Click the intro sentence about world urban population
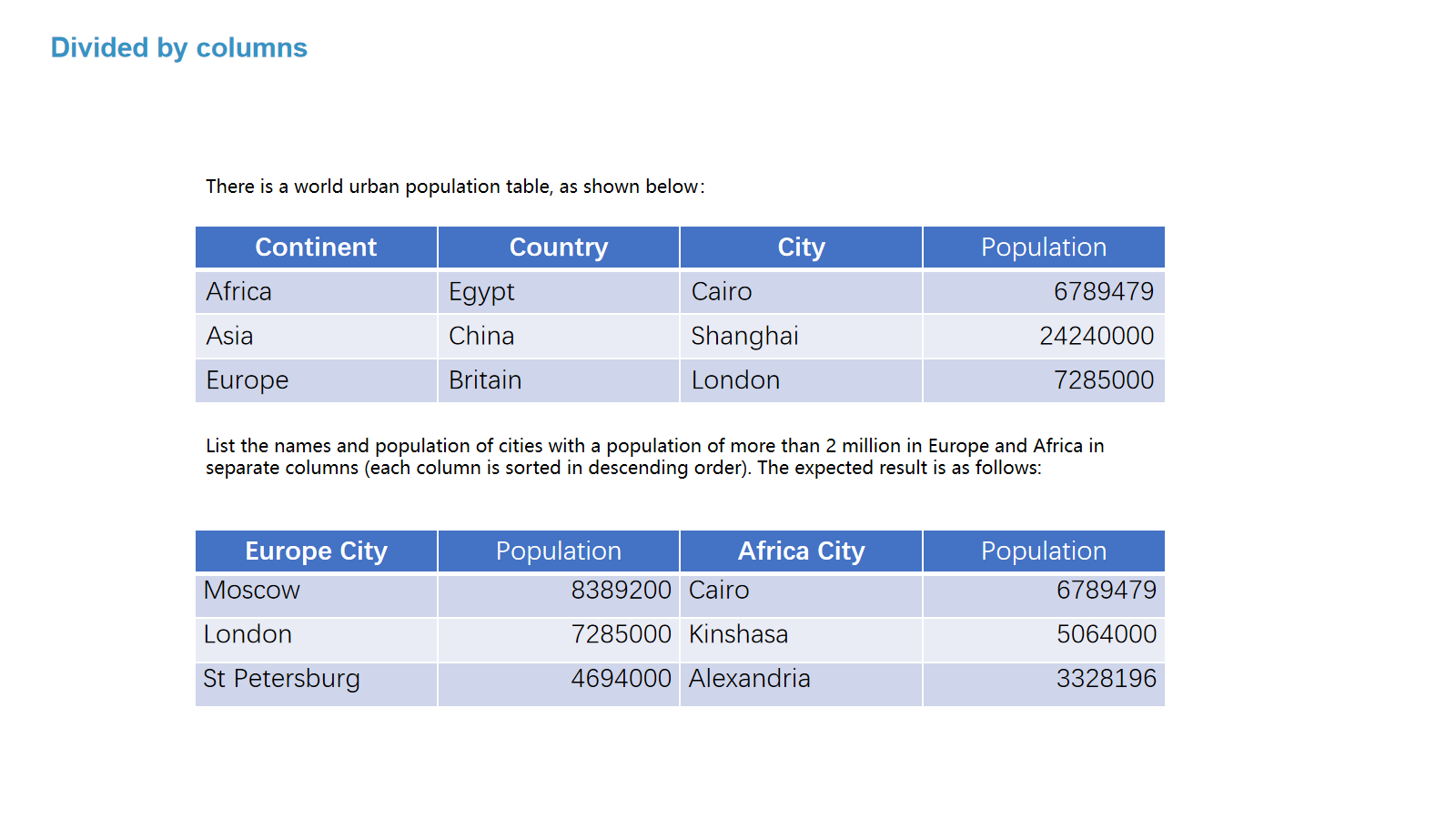1456x819 pixels. (x=455, y=187)
